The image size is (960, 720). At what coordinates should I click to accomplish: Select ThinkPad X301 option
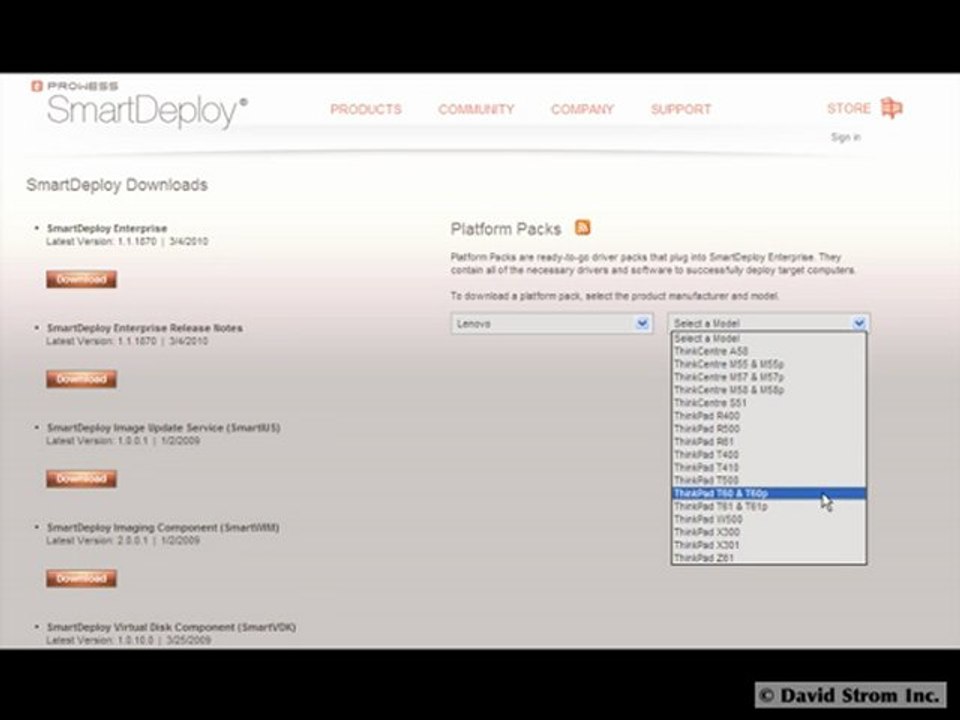[769, 545]
